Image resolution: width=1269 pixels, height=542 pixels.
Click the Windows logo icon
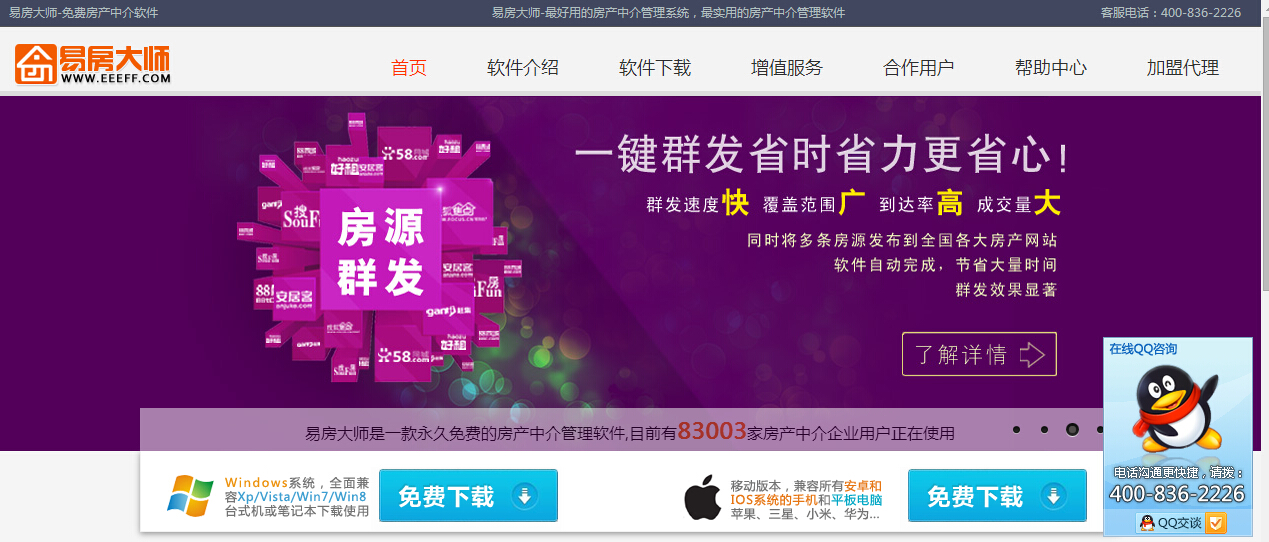coord(191,496)
